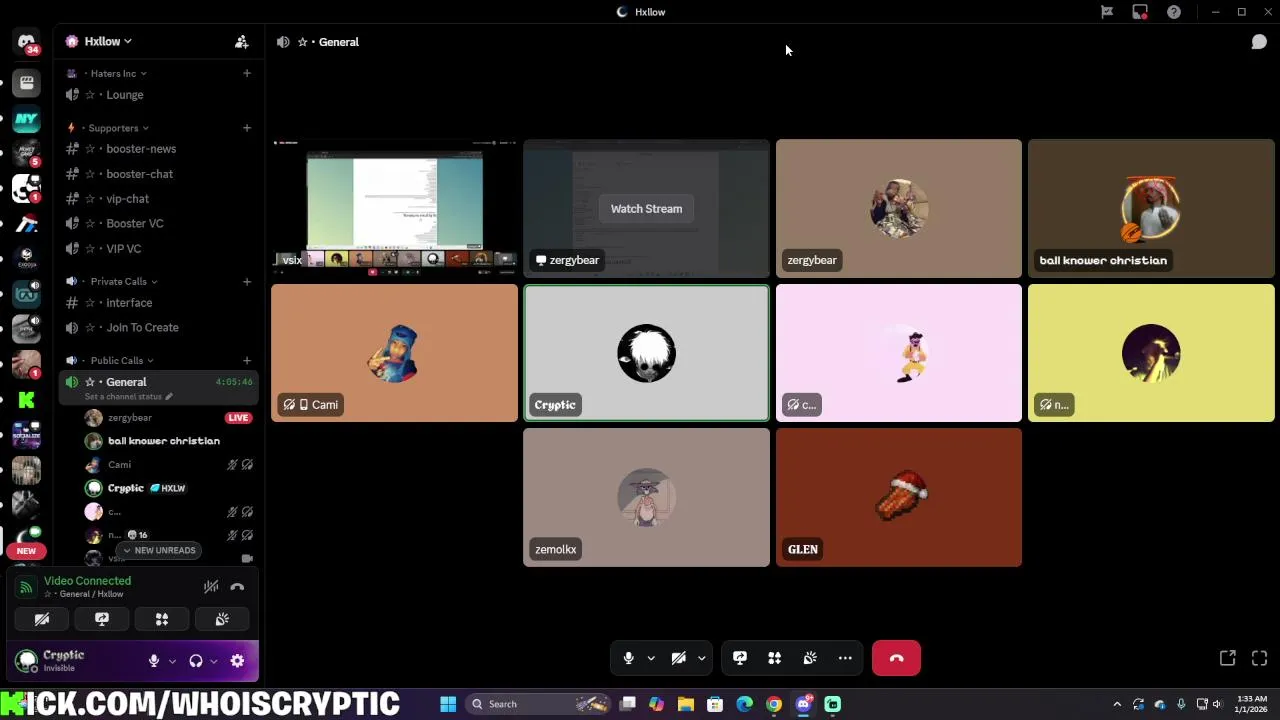Disconnect using the Video Connected panel phone icon

pos(237,587)
